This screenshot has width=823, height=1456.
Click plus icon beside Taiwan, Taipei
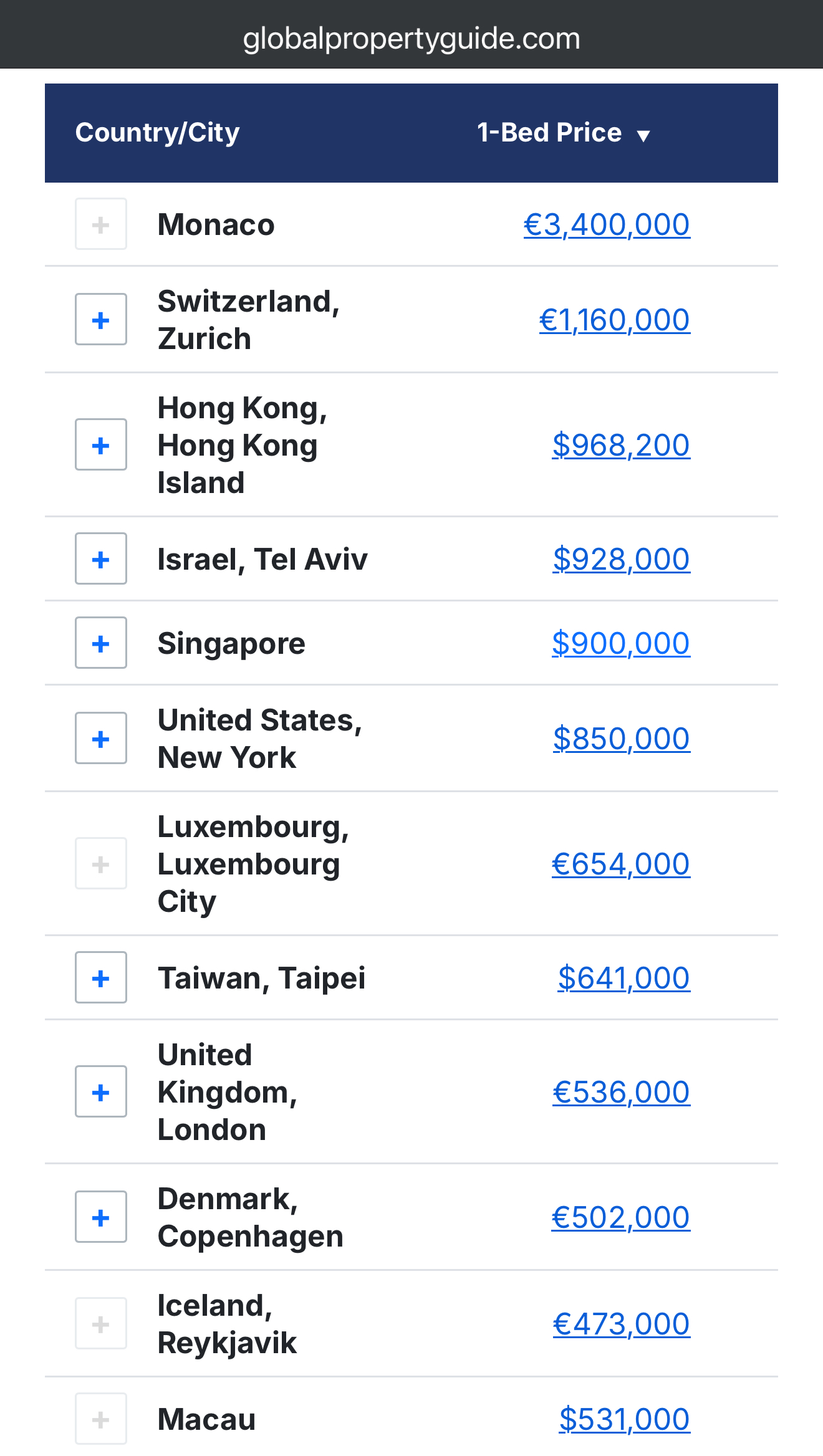101,978
